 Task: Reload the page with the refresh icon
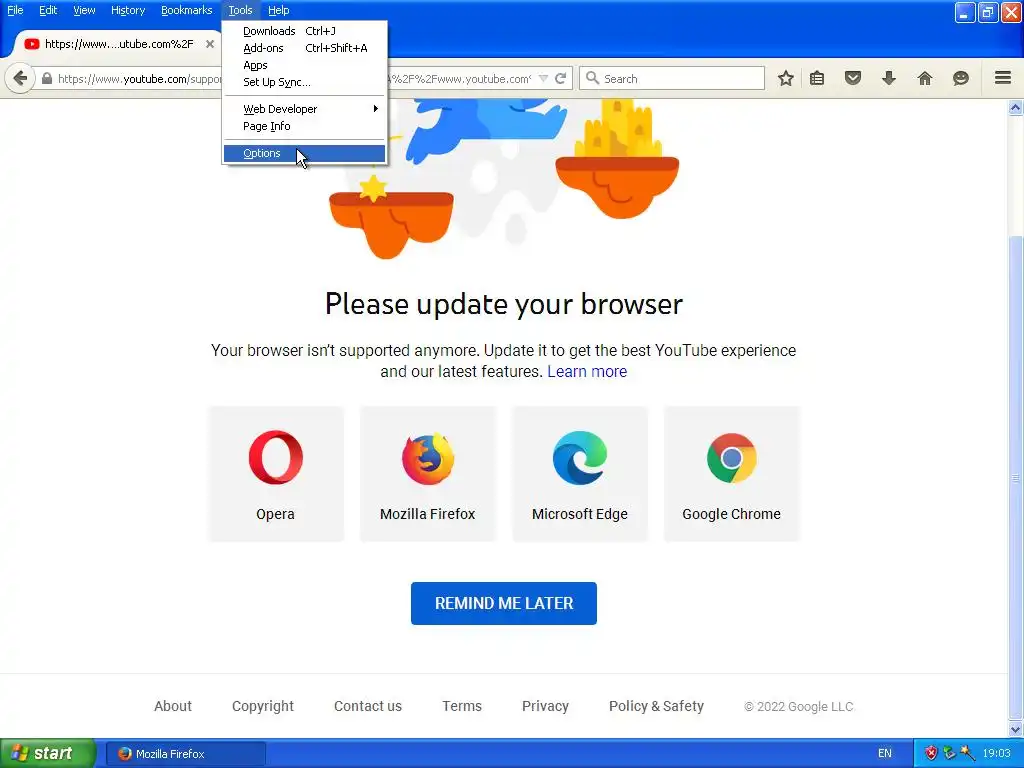click(560, 78)
